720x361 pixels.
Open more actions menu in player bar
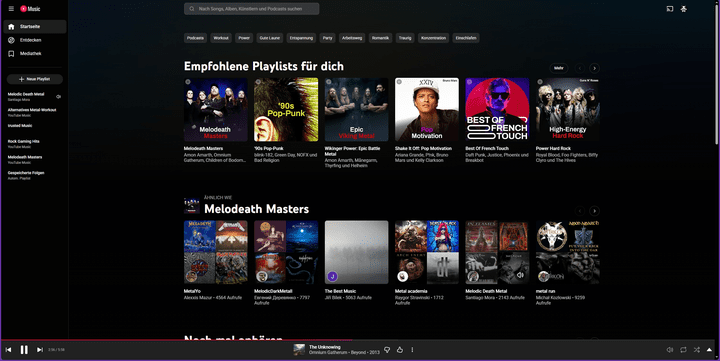coord(412,350)
